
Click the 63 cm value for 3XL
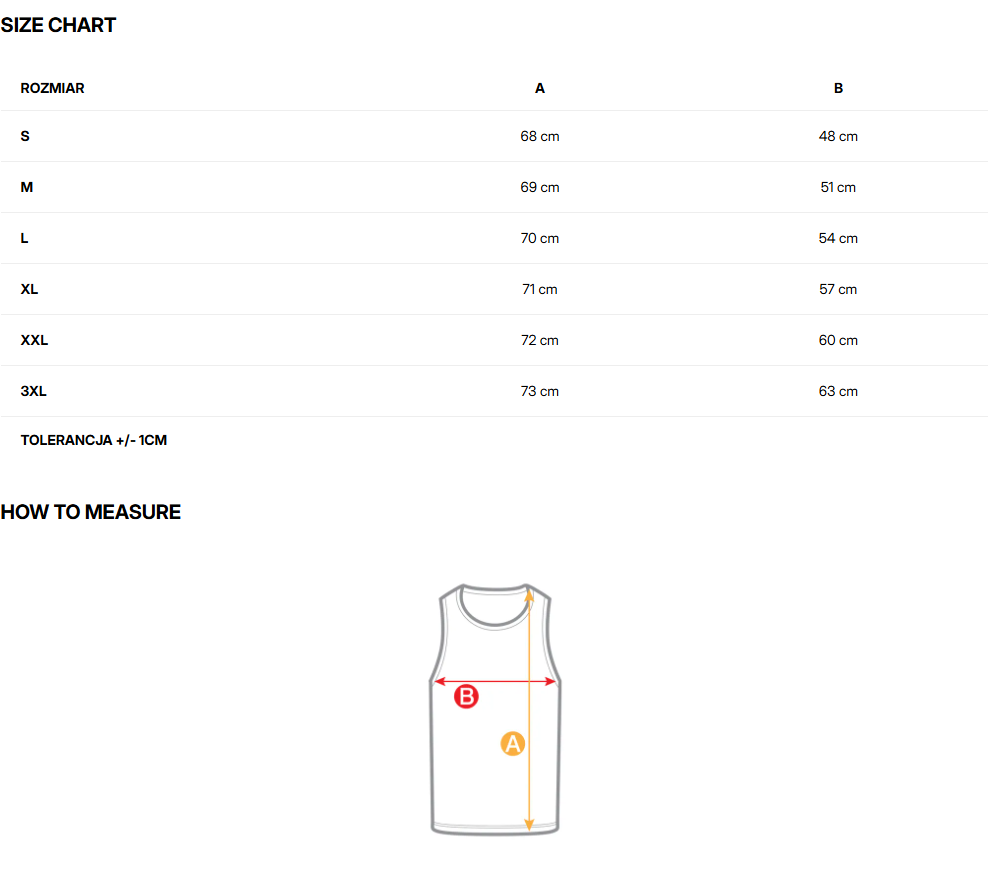(x=838, y=391)
